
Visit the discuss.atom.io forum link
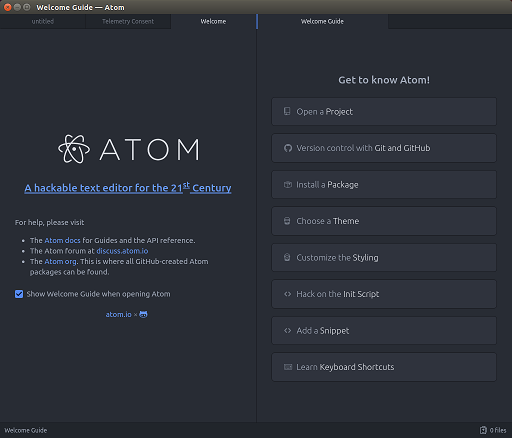(122, 251)
